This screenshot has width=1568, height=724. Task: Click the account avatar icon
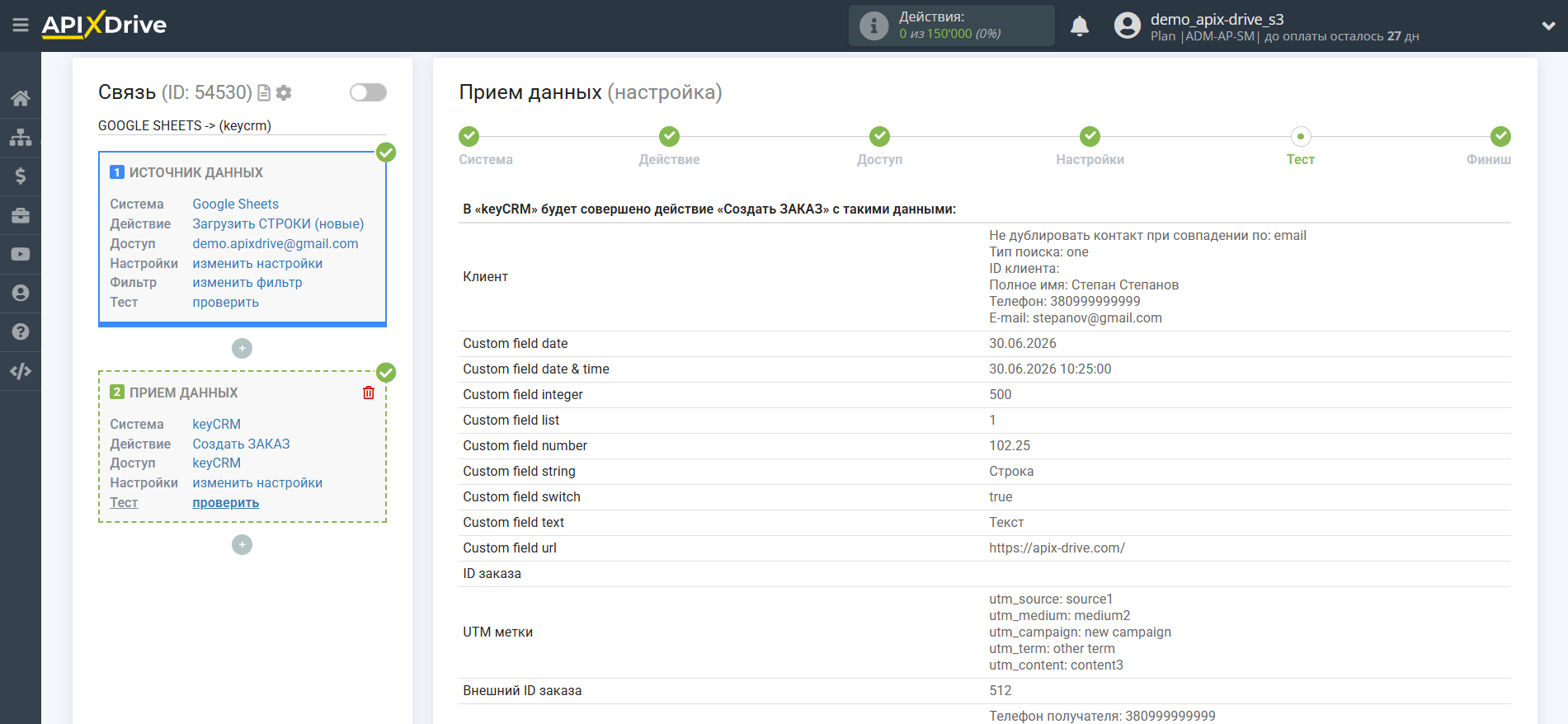[x=1128, y=26]
